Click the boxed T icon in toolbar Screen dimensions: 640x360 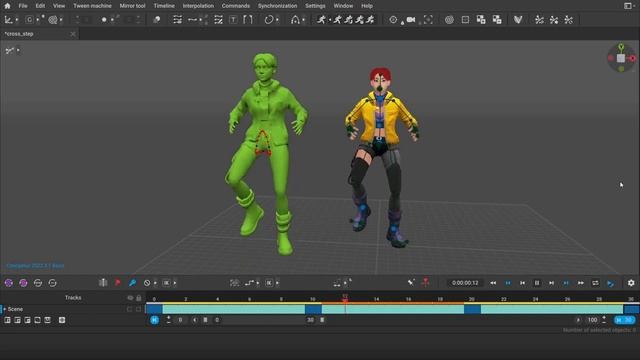233,20
